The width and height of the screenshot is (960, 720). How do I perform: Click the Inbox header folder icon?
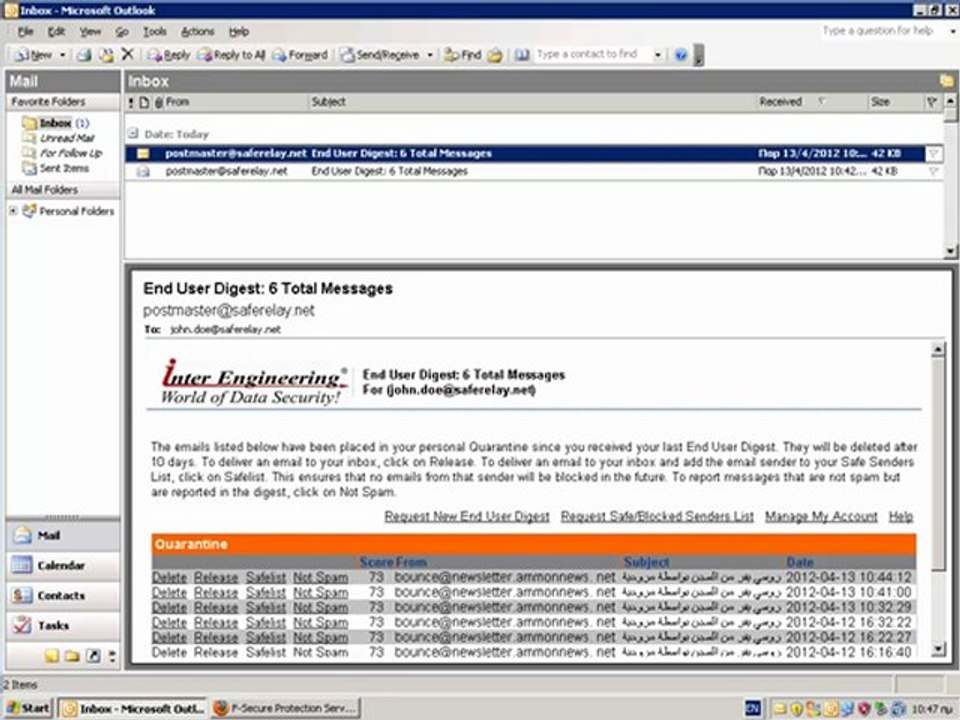tap(946, 81)
